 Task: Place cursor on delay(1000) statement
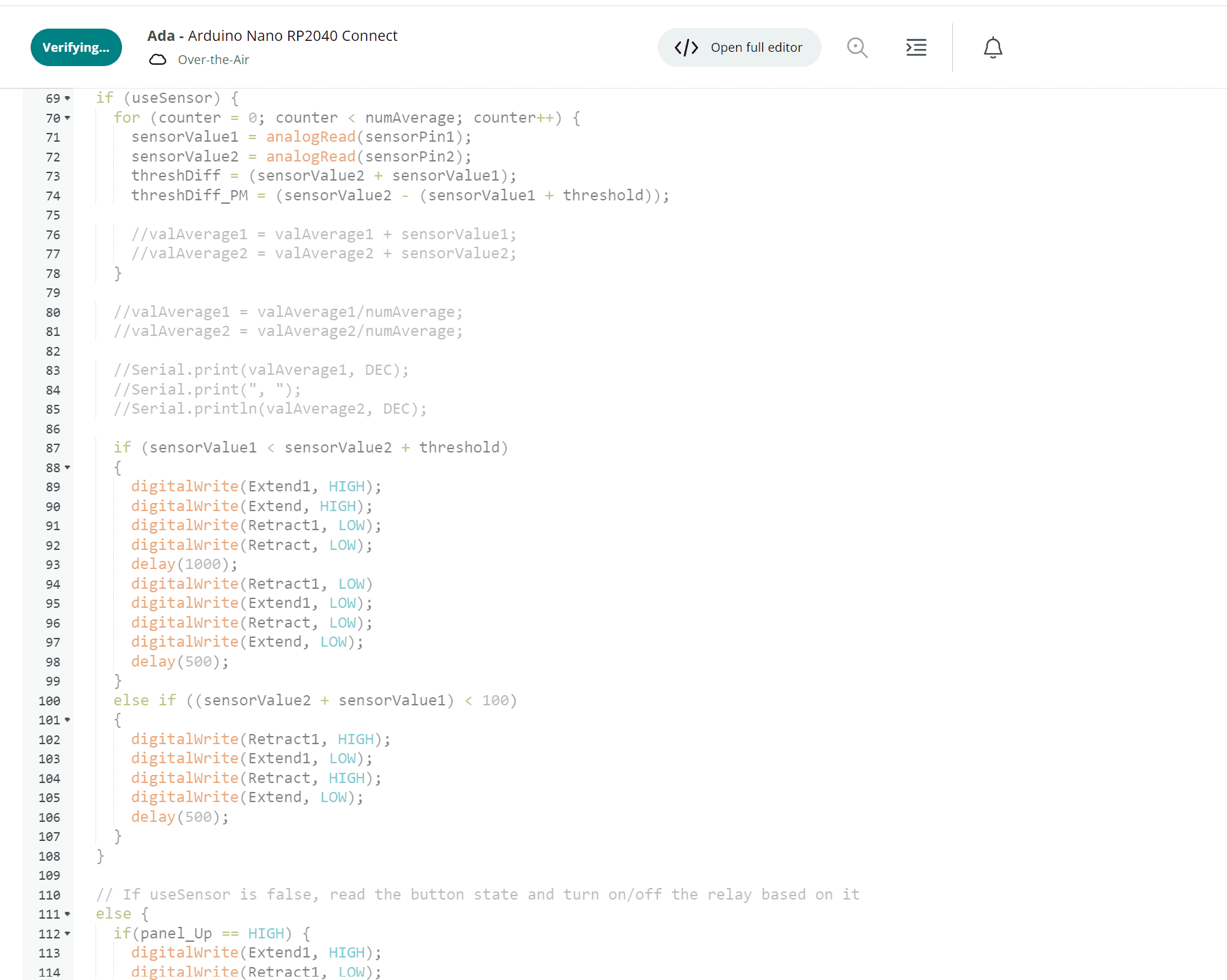184,565
